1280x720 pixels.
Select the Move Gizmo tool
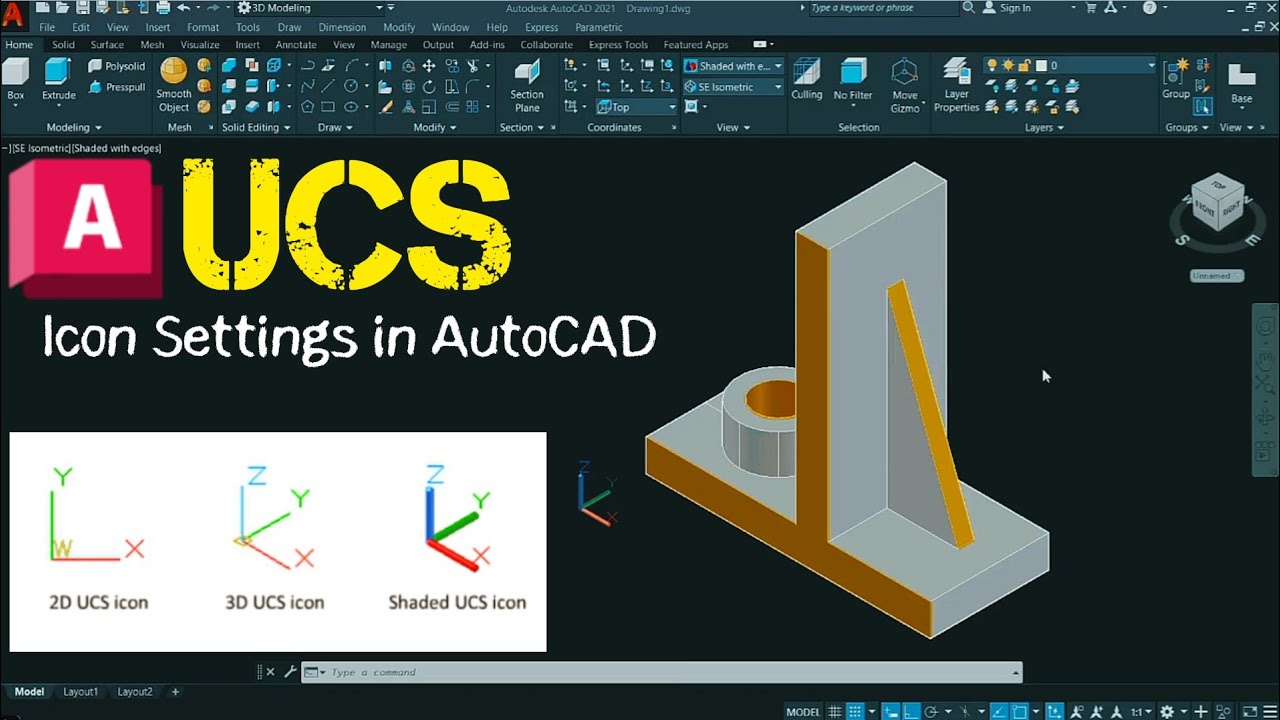905,85
